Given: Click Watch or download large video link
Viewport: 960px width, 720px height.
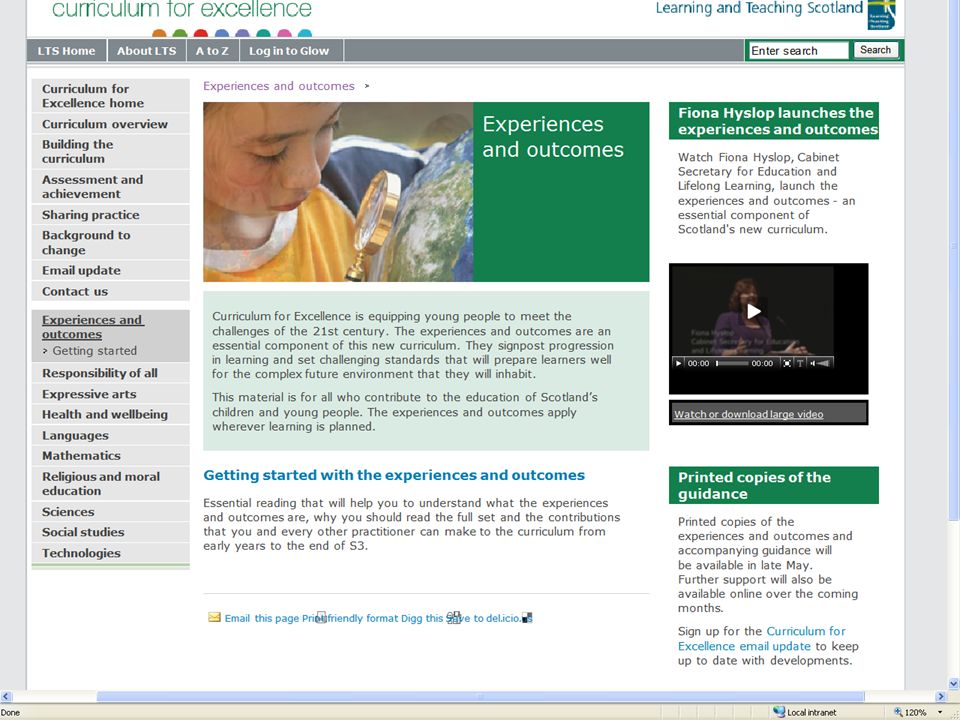Looking at the screenshot, I should click(748, 414).
